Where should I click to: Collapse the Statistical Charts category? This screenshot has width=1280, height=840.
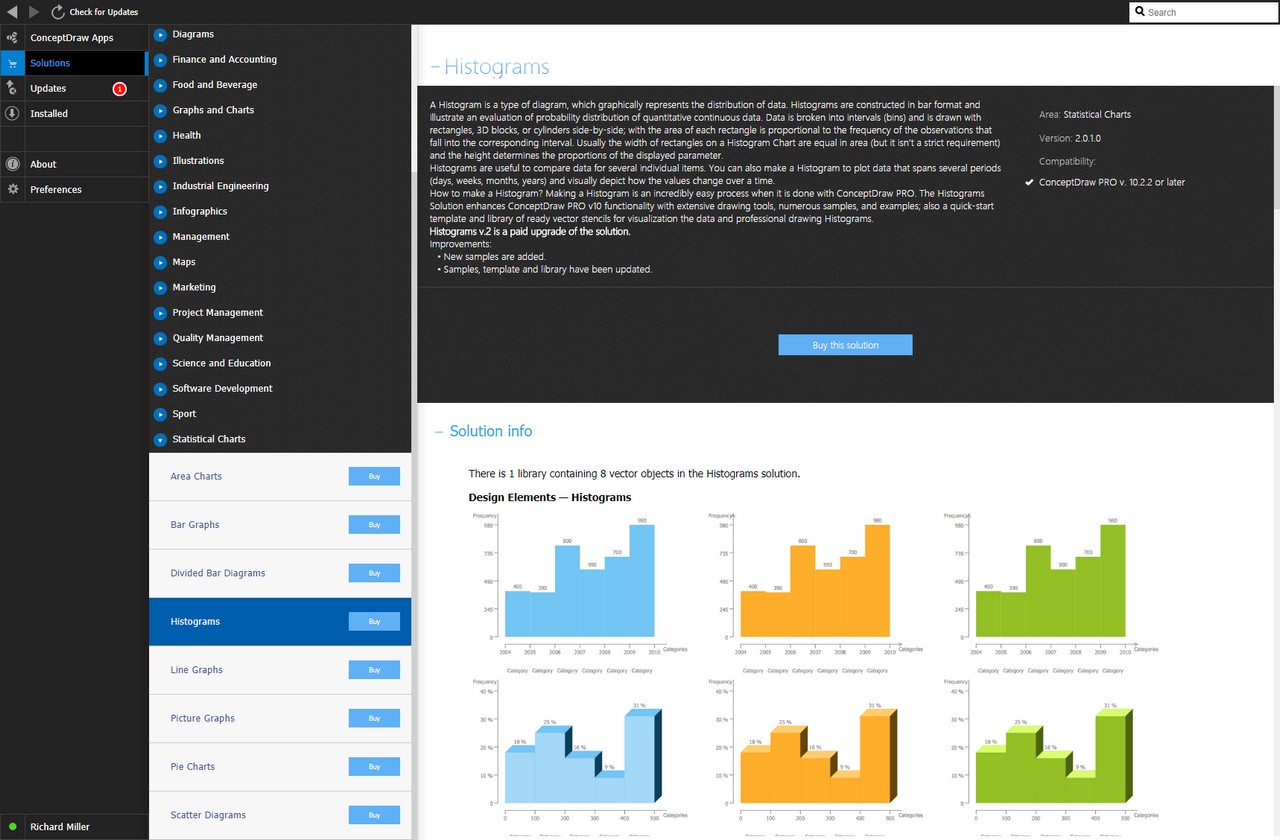(x=160, y=439)
